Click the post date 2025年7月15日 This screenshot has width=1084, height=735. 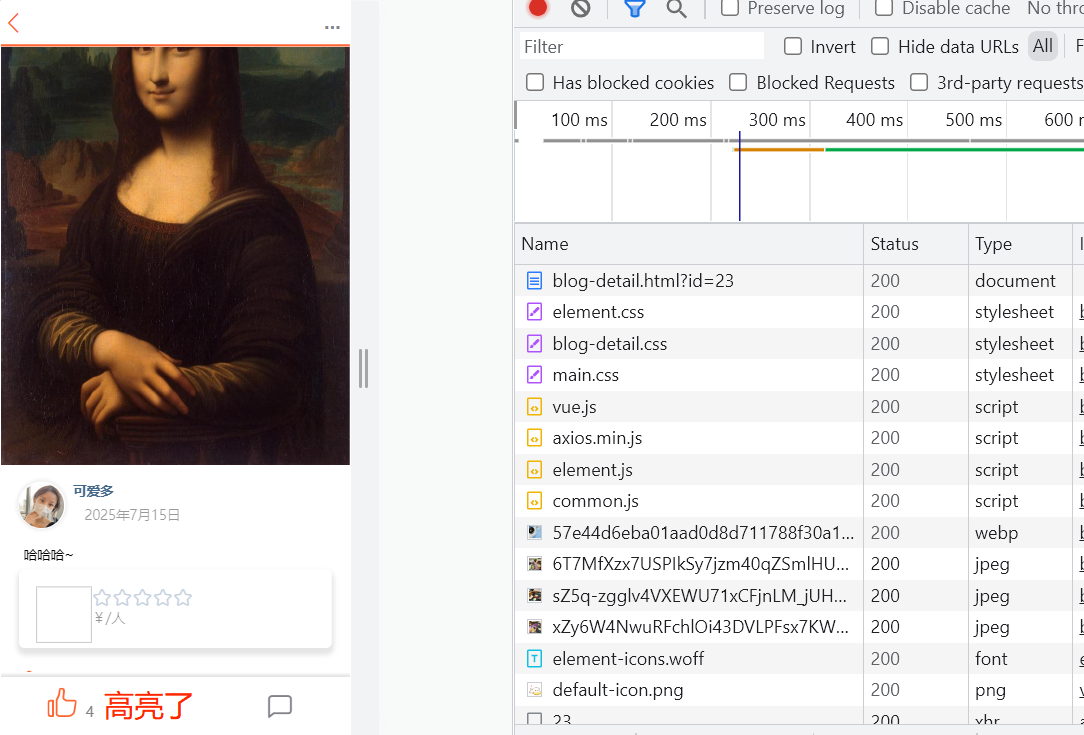coord(132,515)
